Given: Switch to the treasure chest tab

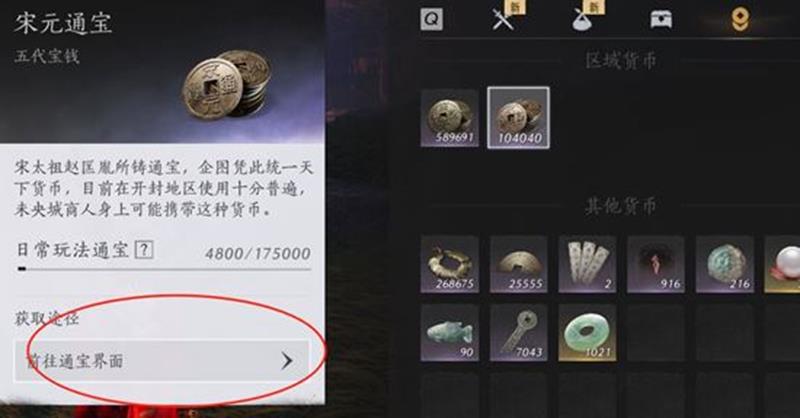Looking at the screenshot, I should tap(661, 20).
